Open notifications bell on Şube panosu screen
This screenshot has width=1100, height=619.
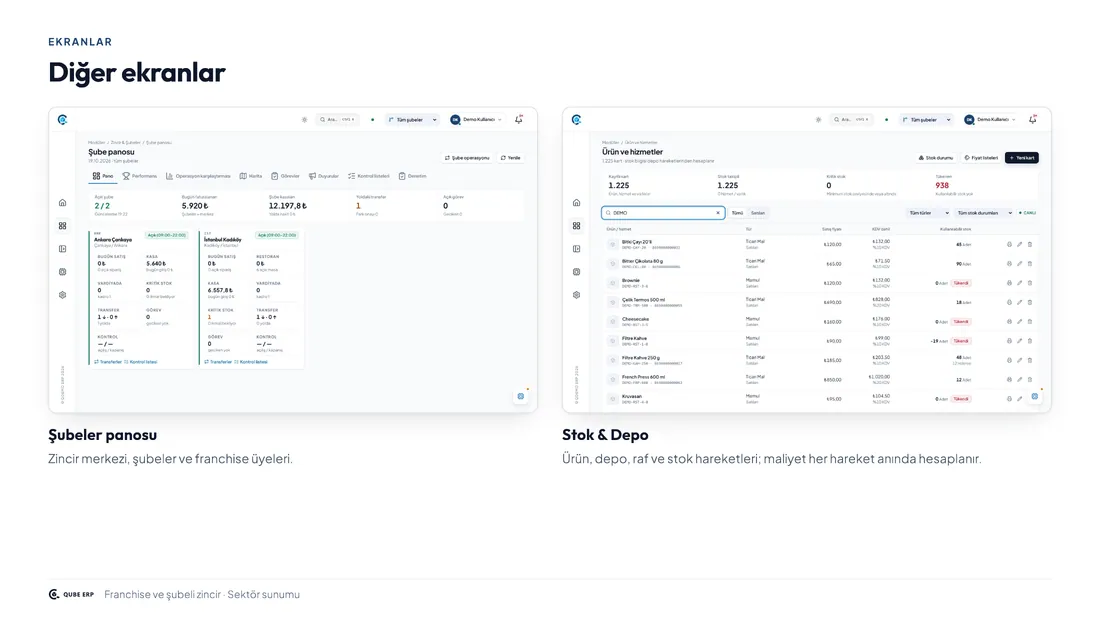point(519,119)
